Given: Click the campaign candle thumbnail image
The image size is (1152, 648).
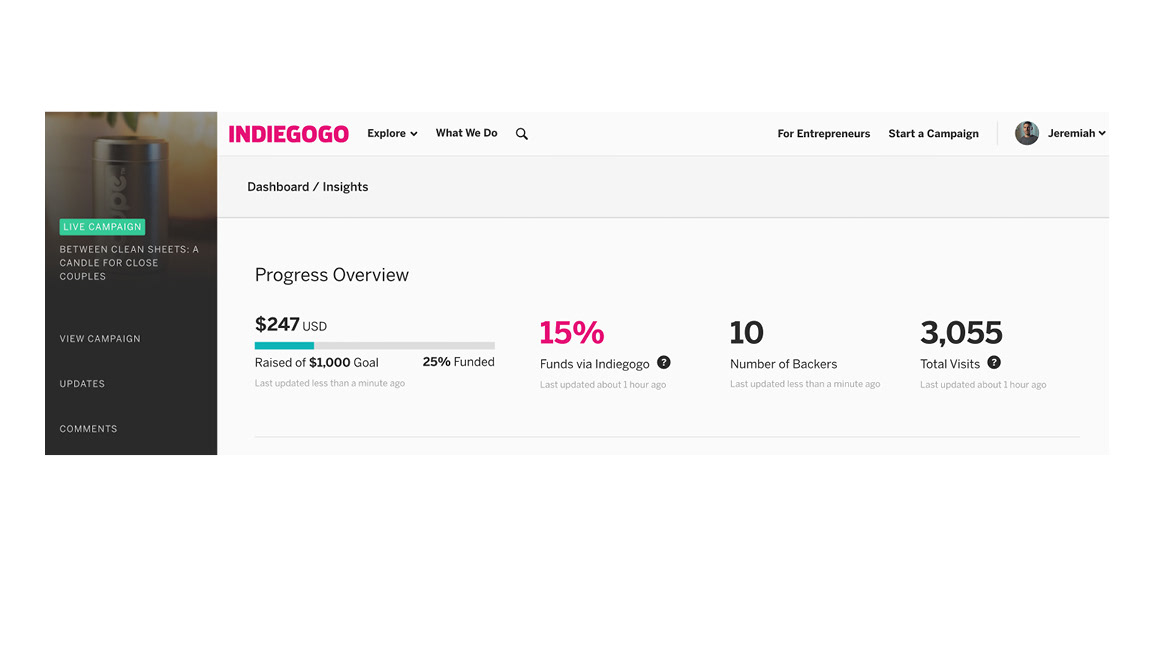Looking at the screenshot, I should click(x=131, y=165).
